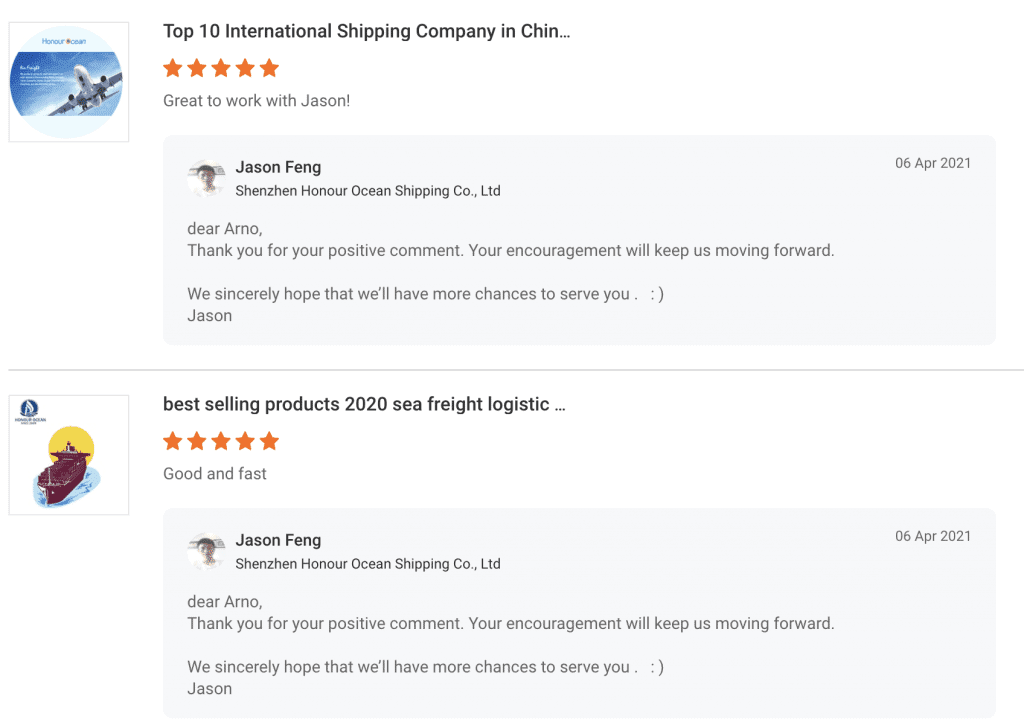Click the 06 Apr 2021 date in the second reply
1024x728 pixels.
point(932,536)
